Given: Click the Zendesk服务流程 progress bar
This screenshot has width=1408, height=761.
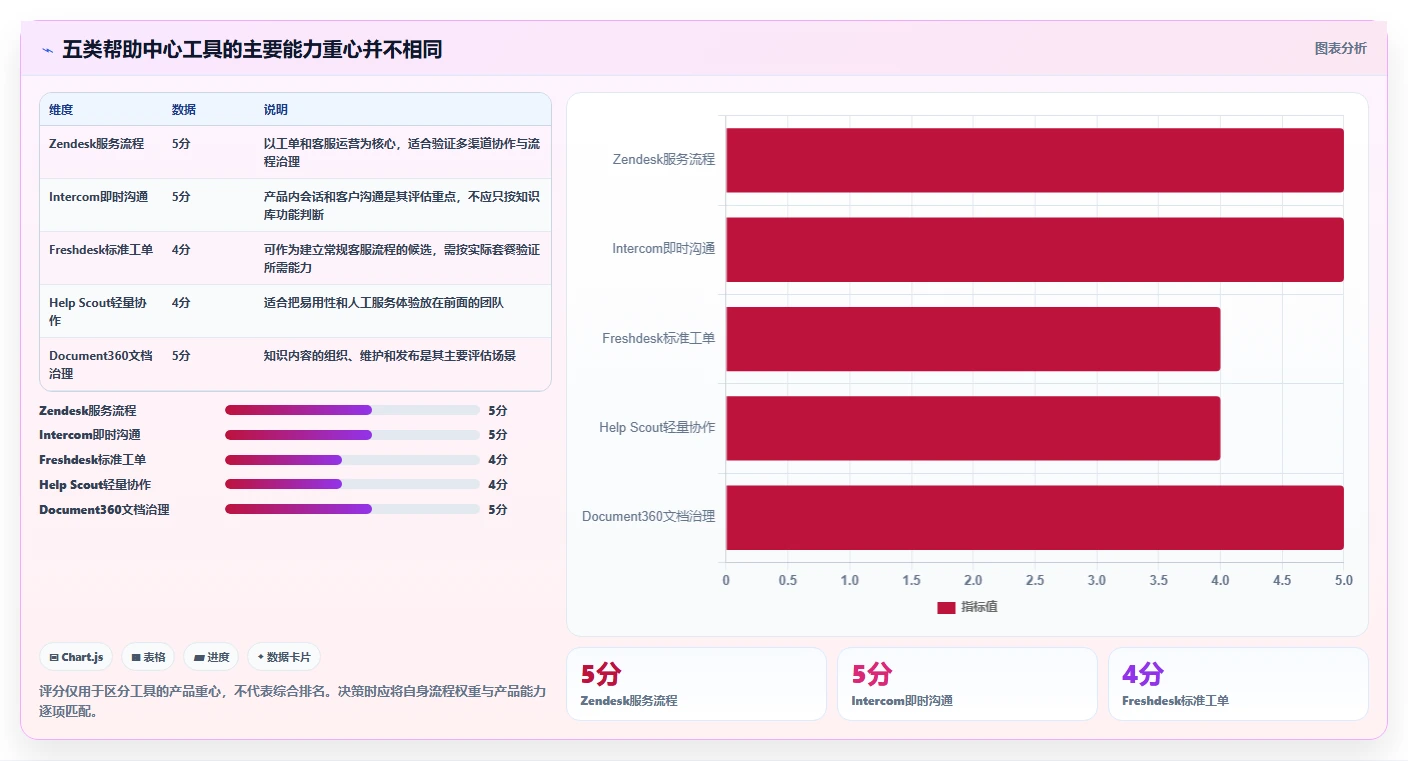Looking at the screenshot, I should click(352, 410).
